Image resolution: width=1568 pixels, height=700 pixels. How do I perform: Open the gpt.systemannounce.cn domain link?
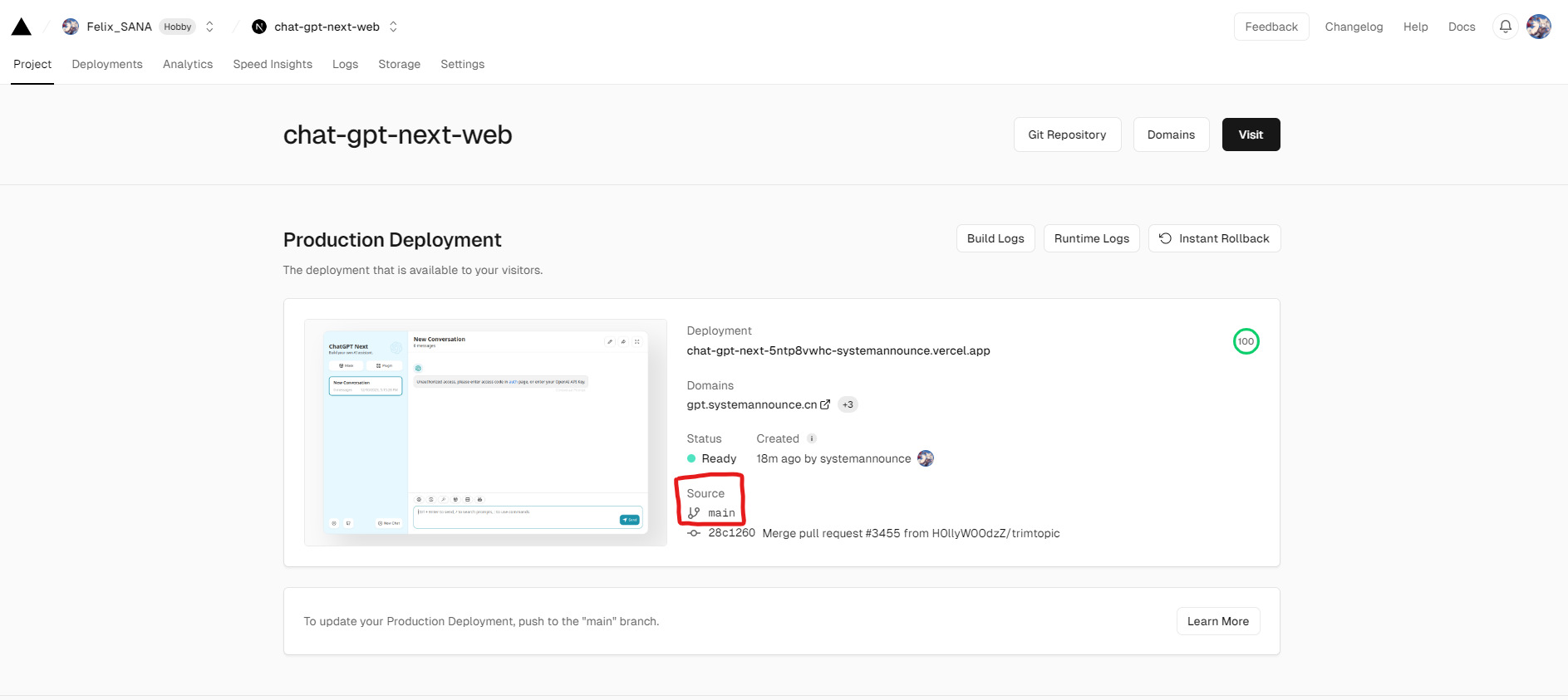752,404
